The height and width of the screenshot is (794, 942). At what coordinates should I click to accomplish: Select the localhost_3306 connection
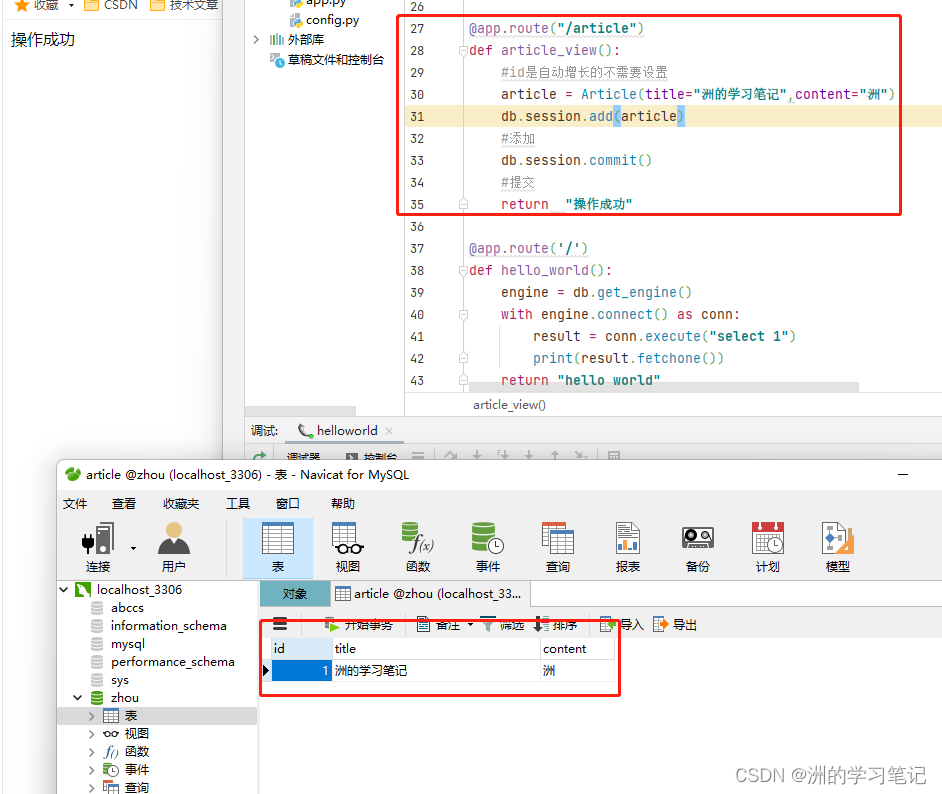pyautogui.click(x=139, y=590)
